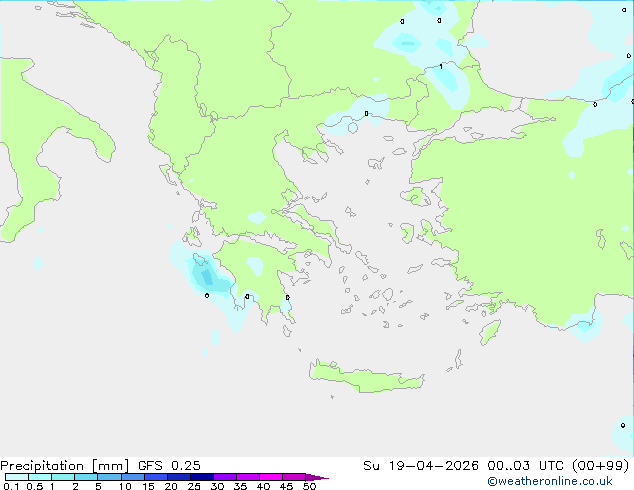Click the '00..03 UTC' time text
This screenshot has height=490, width=634.
point(524,466)
